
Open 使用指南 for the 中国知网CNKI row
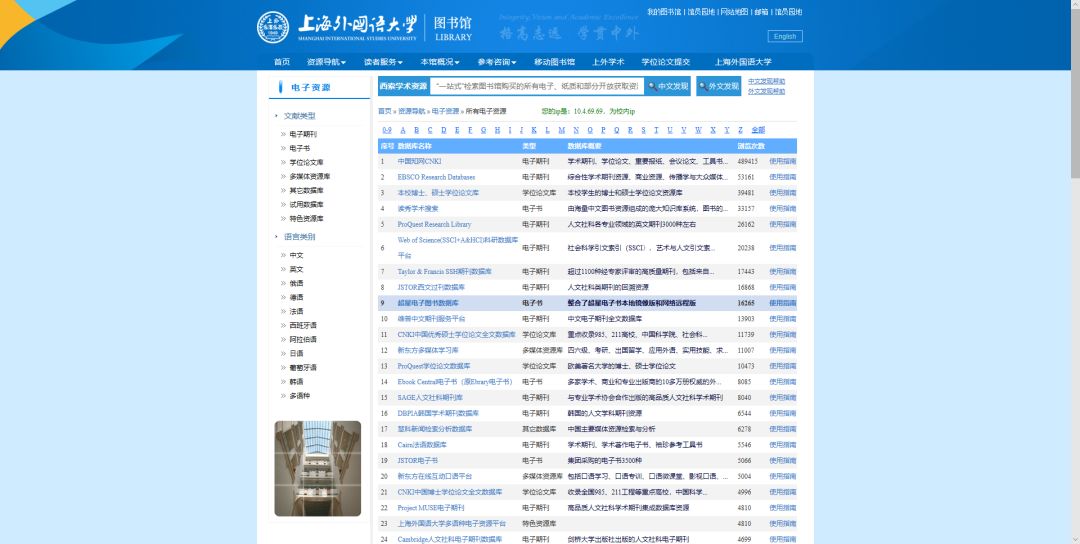(x=782, y=161)
